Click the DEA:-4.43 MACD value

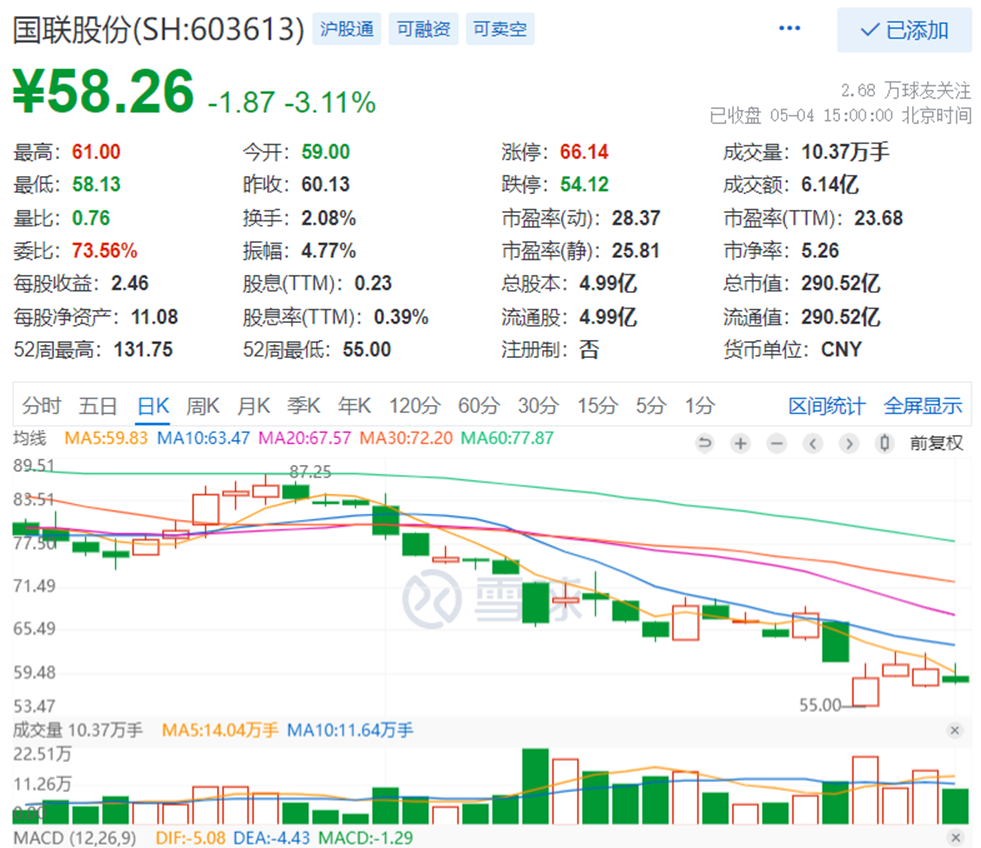272,838
